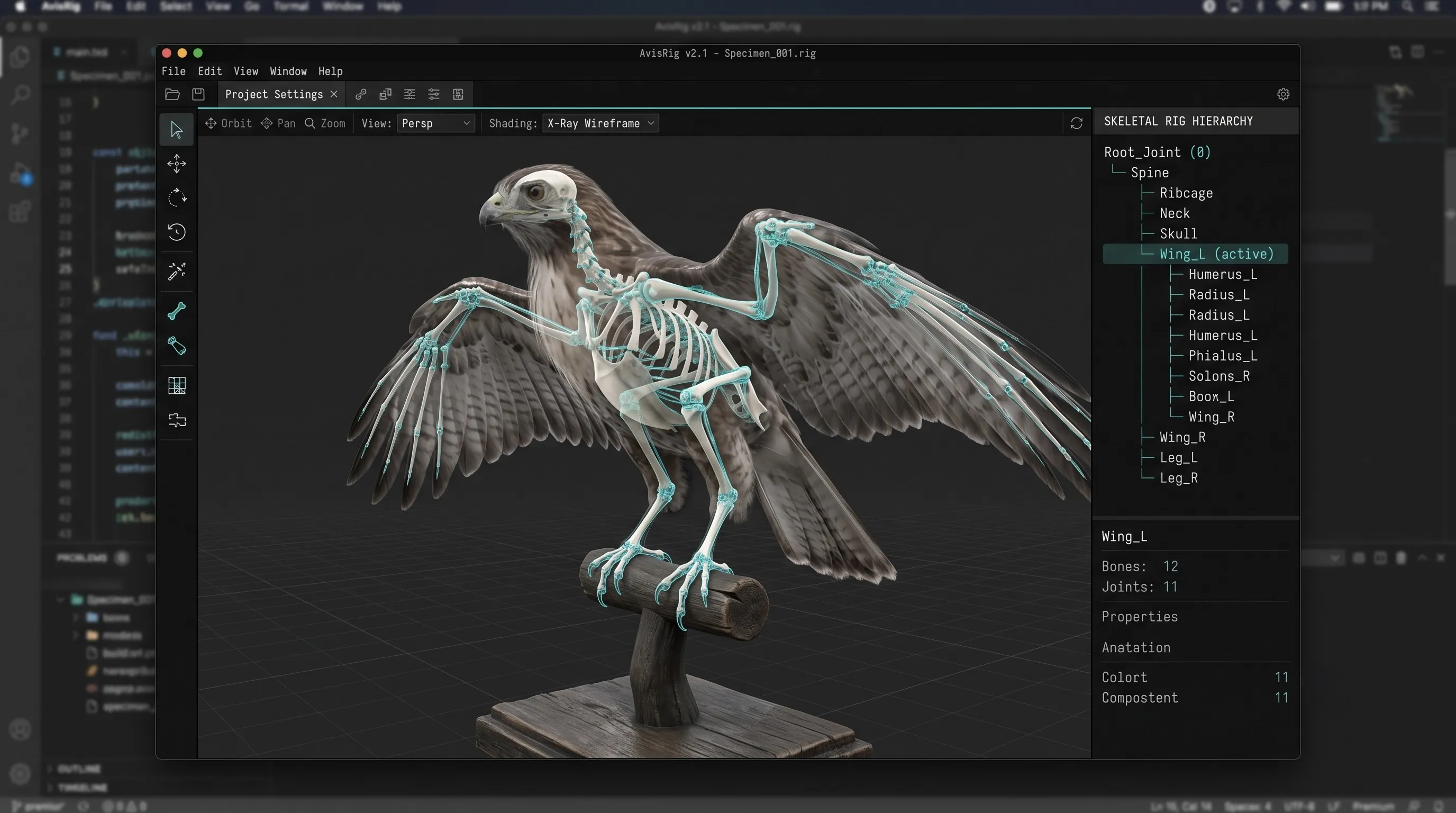The image size is (1456, 813).
Task: Save the rig with the floppy disk icon
Action: coord(198,94)
